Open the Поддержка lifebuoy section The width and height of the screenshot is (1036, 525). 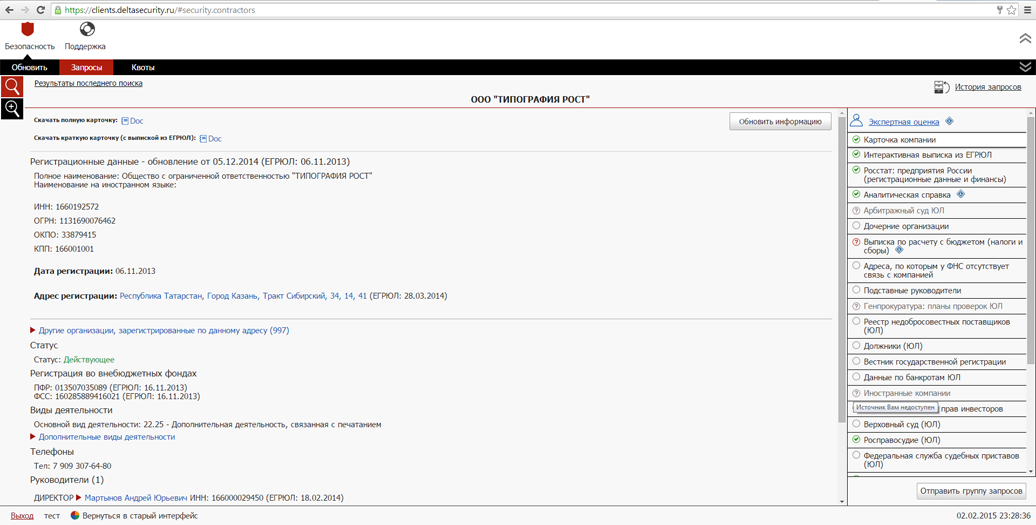87,30
